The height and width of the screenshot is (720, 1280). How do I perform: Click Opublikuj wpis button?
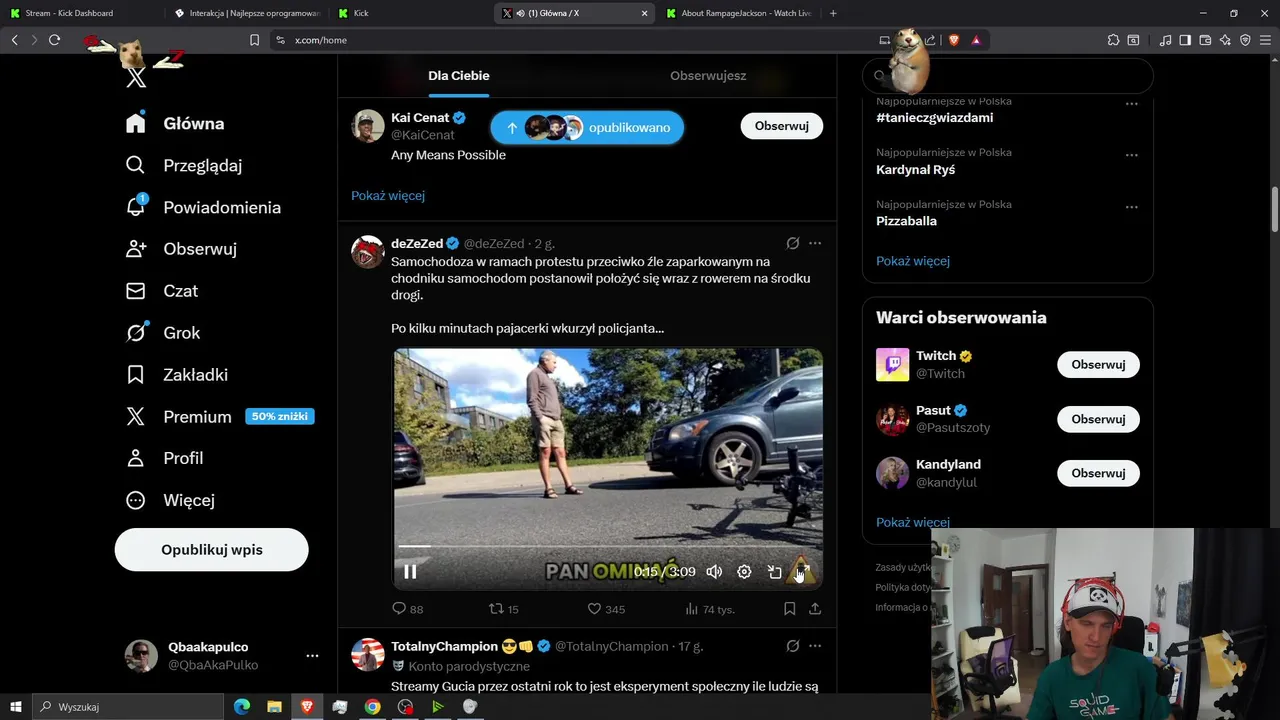coord(212,550)
